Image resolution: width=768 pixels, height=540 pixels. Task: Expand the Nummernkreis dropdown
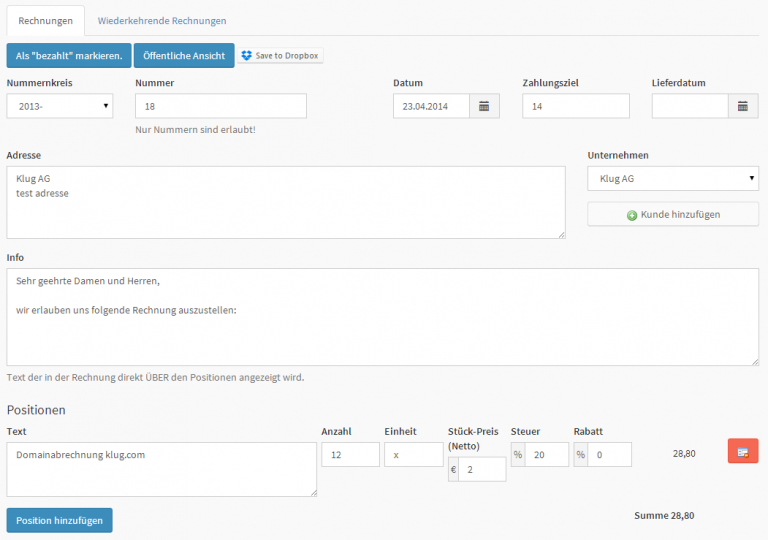click(x=60, y=106)
